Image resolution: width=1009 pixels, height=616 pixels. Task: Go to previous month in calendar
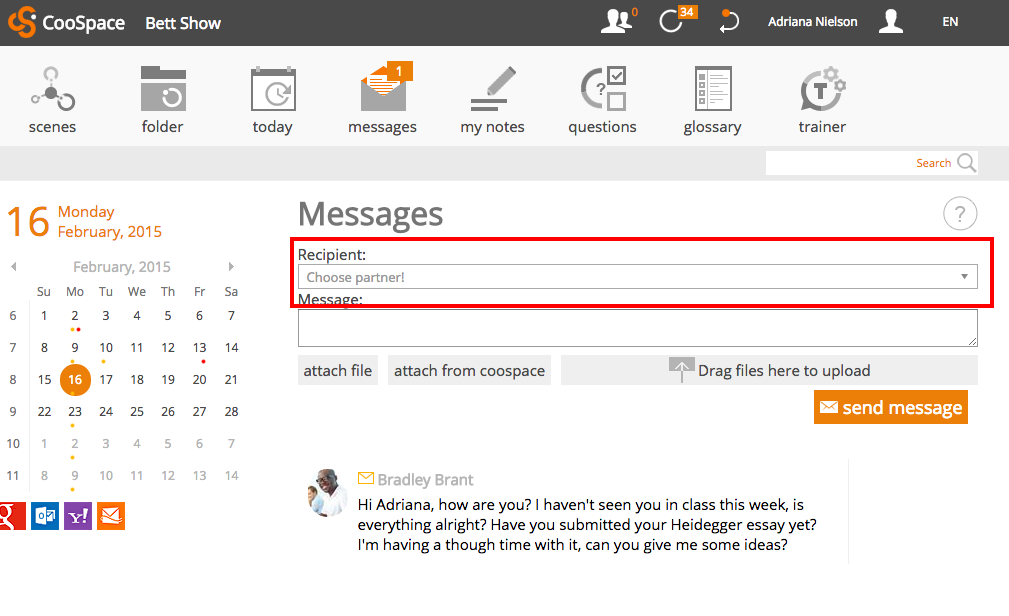click(14, 266)
